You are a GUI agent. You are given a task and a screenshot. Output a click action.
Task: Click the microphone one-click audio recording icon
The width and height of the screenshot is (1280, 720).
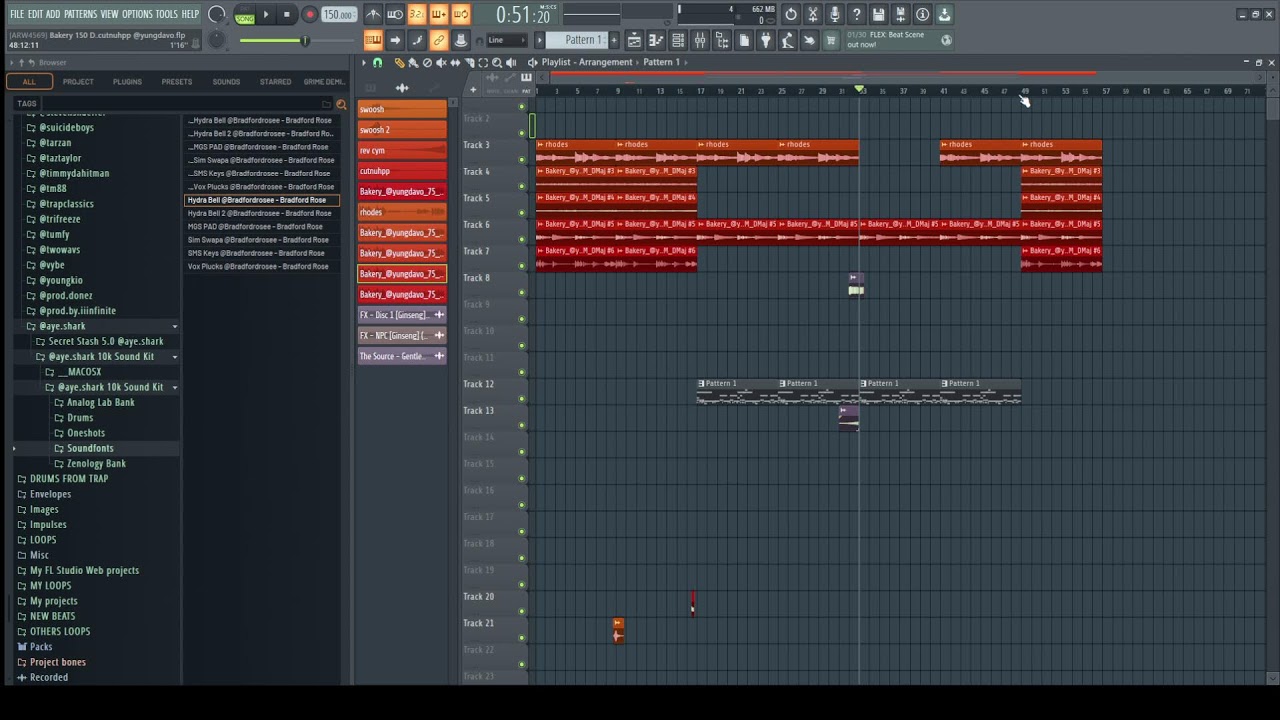pyautogui.click(x=835, y=15)
